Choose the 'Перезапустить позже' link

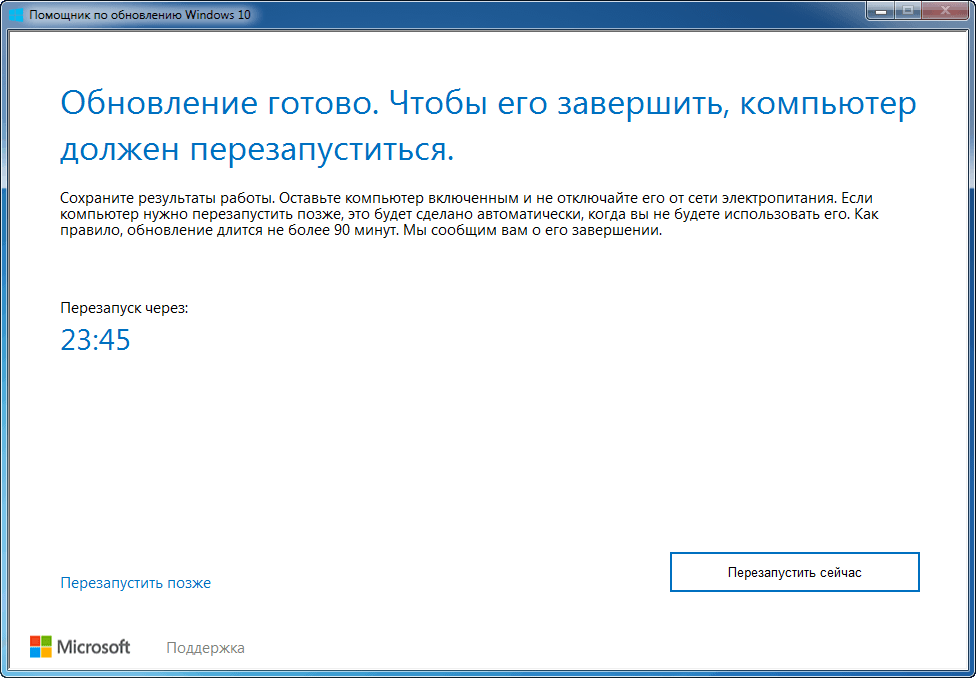(136, 583)
